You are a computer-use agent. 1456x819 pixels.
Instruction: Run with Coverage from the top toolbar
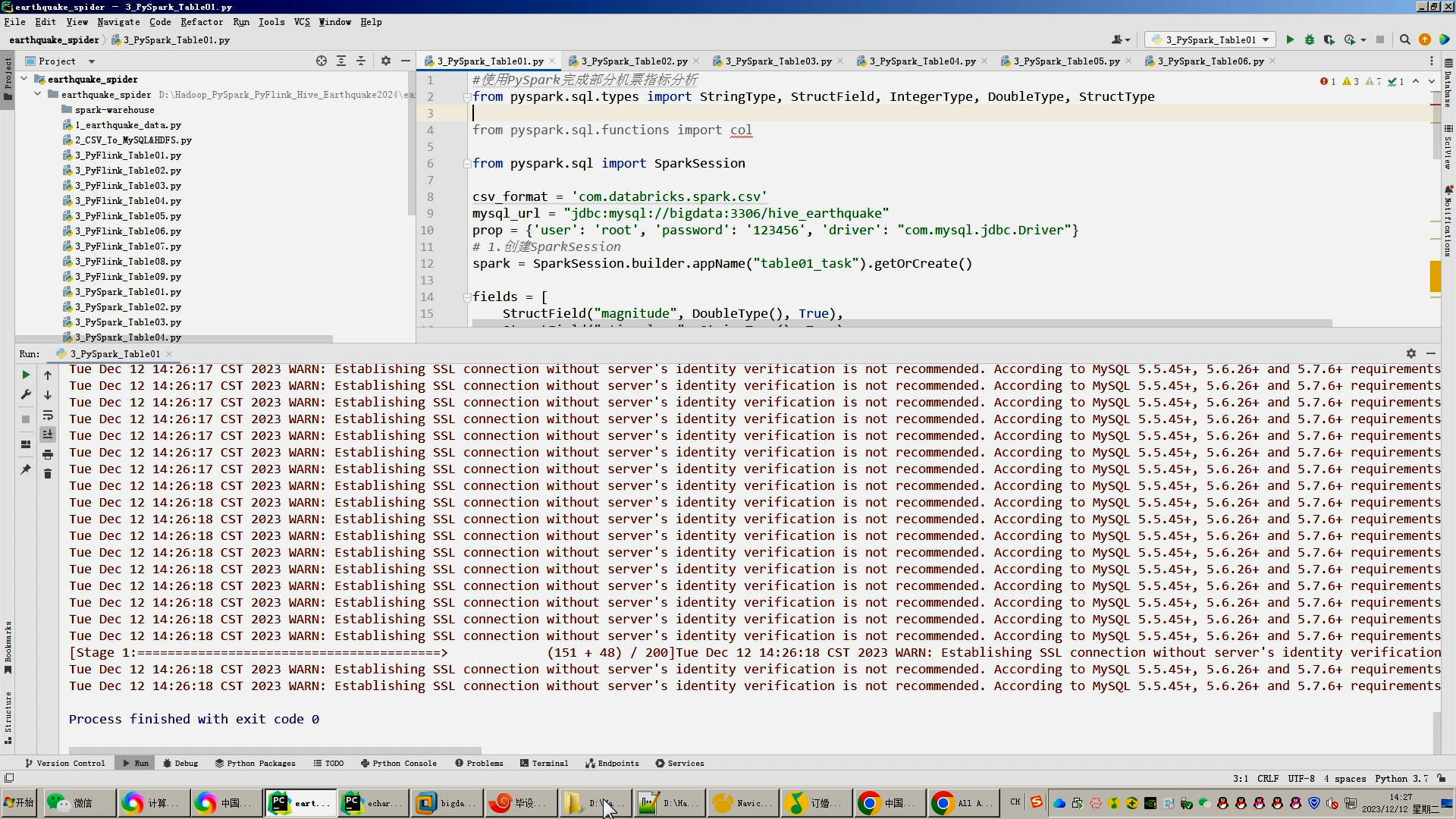coord(1329,39)
